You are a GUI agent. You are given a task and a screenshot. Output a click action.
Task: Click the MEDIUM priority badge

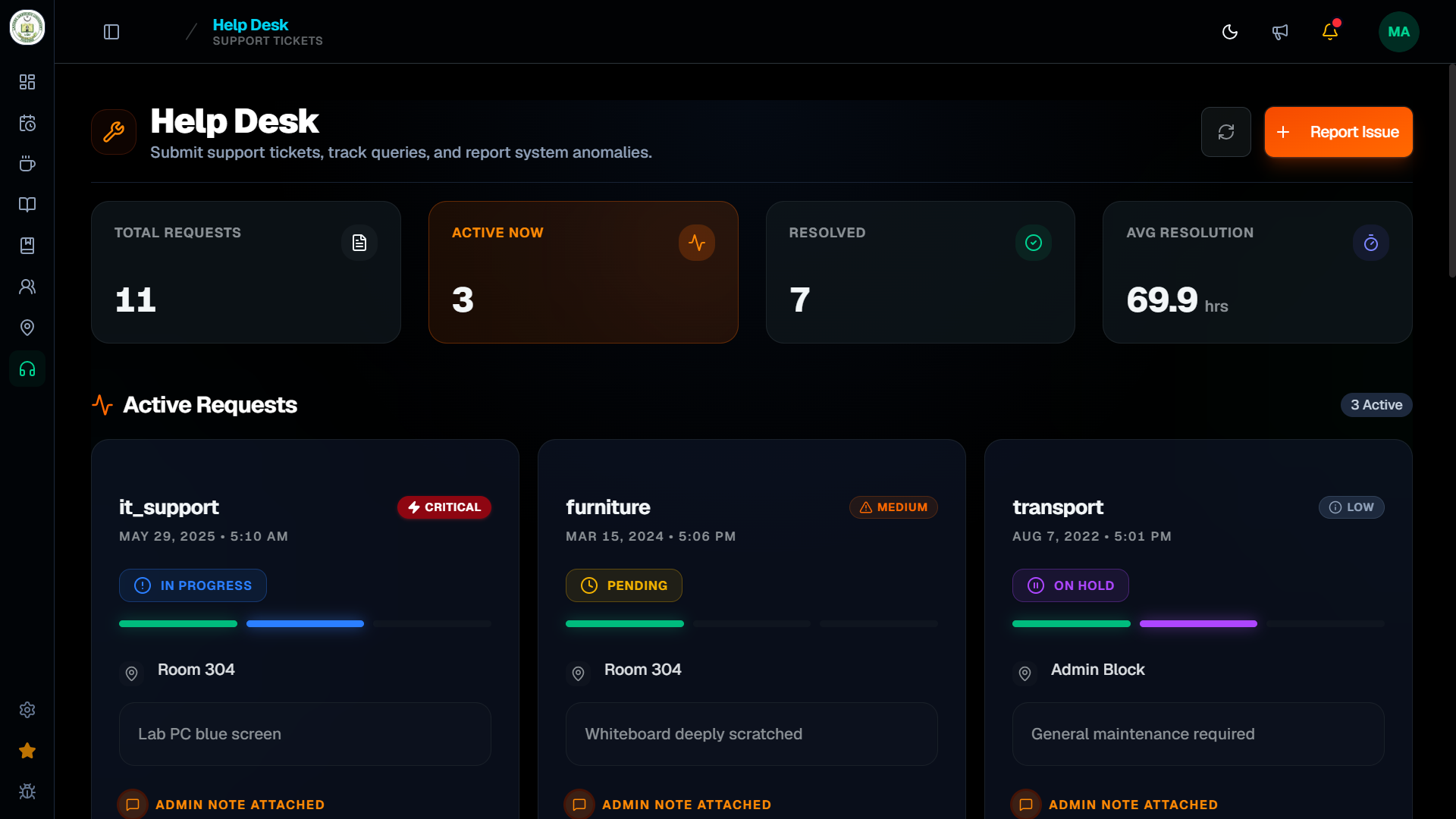[x=893, y=507]
